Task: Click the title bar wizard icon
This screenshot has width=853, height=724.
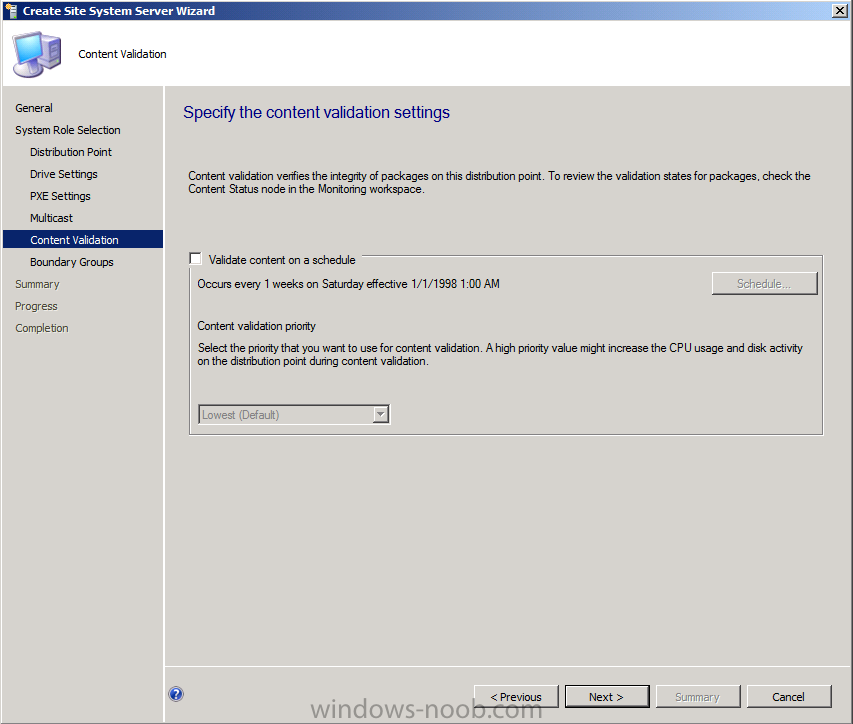Action: (11, 11)
